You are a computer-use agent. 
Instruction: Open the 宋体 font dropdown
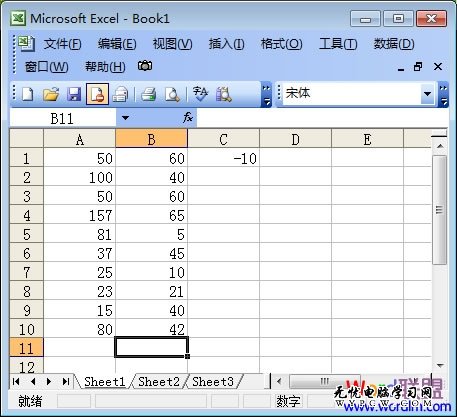[427, 94]
